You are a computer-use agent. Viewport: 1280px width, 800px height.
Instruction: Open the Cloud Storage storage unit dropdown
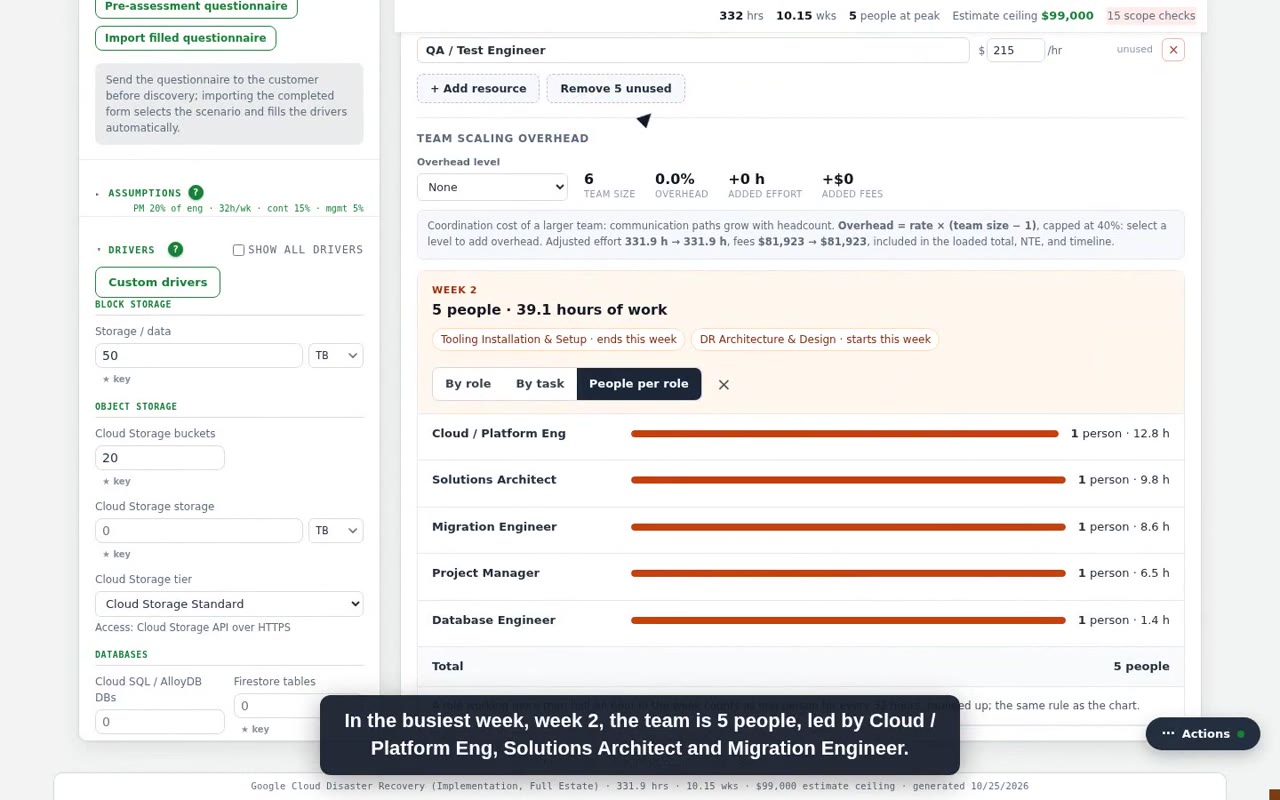coord(336,531)
